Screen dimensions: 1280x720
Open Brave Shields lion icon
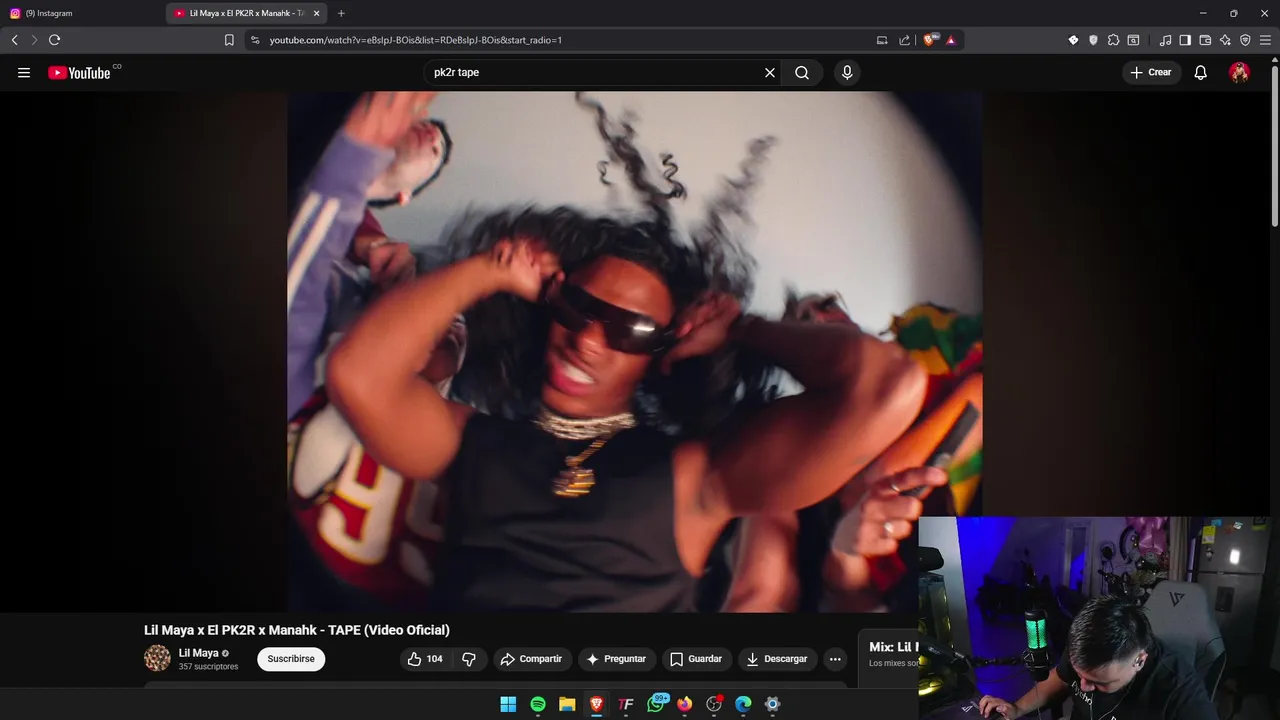(x=930, y=40)
